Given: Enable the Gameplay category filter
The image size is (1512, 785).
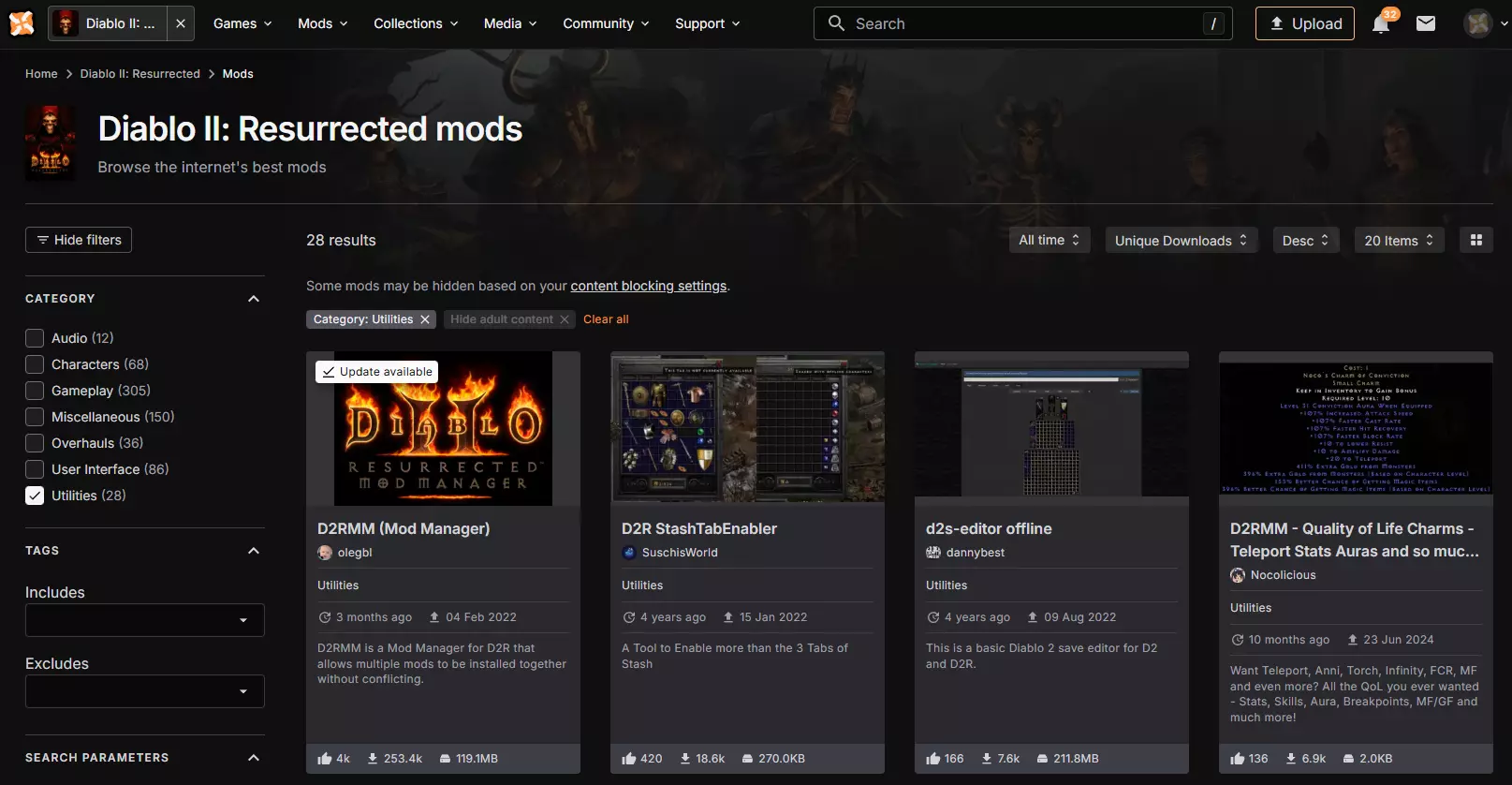Looking at the screenshot, I should (x=35, y=391).
